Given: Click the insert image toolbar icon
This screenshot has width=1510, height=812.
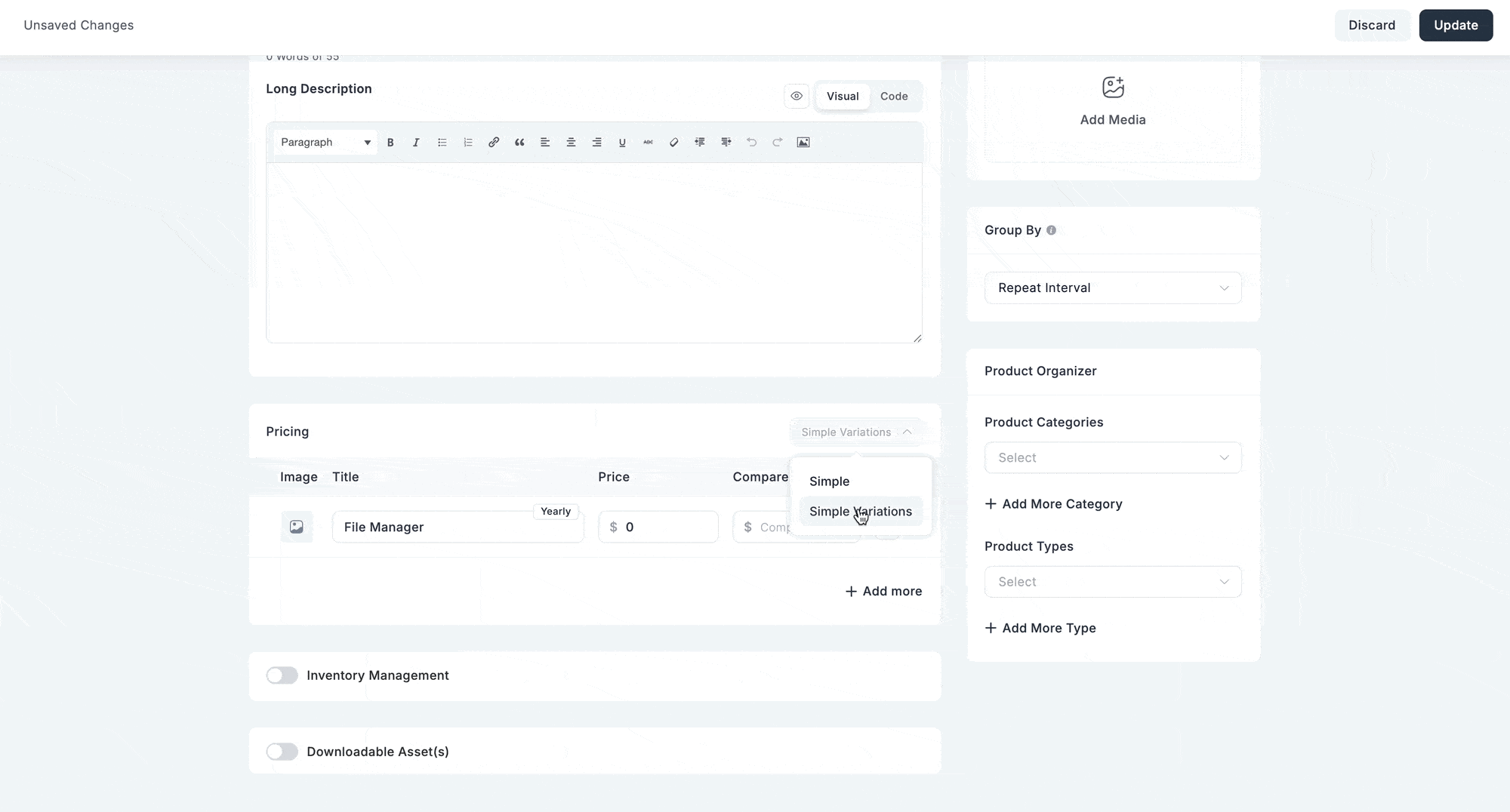Looking at the screenshot, I should (803, 143).
